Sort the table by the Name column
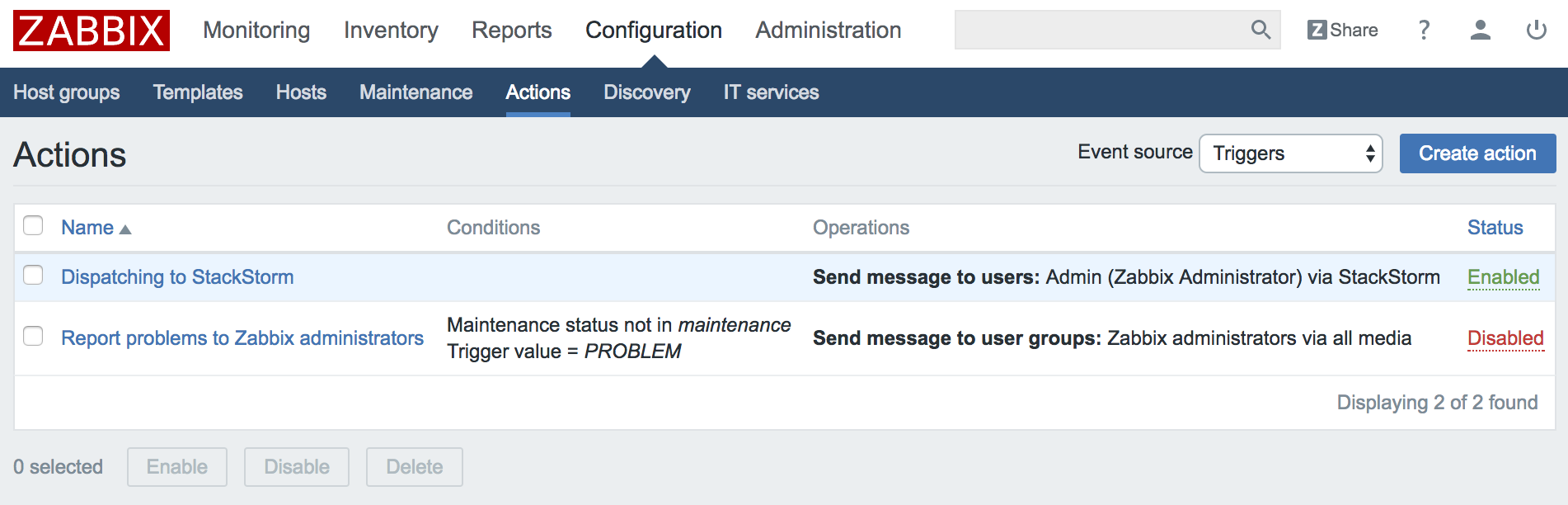The height and width of the screenshot is (505, 1568). click(87, 228)
